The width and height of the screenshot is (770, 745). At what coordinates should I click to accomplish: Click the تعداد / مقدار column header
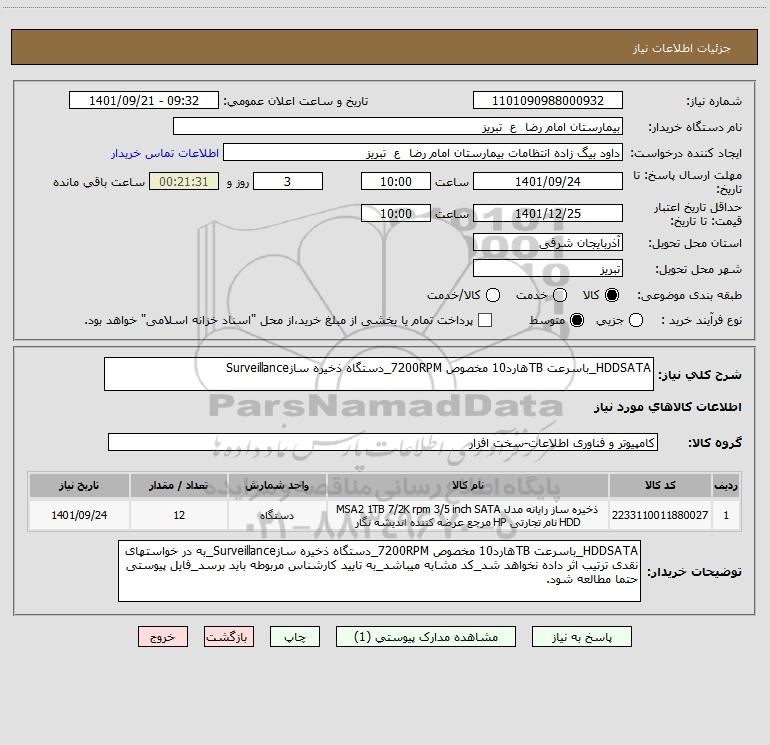point(179,485)
